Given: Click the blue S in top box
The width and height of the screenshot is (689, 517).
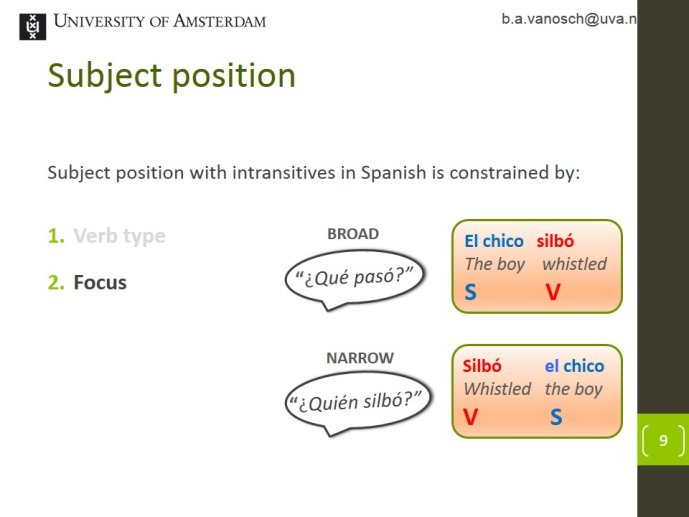Looking at the screenshot, I should (470, 292).
